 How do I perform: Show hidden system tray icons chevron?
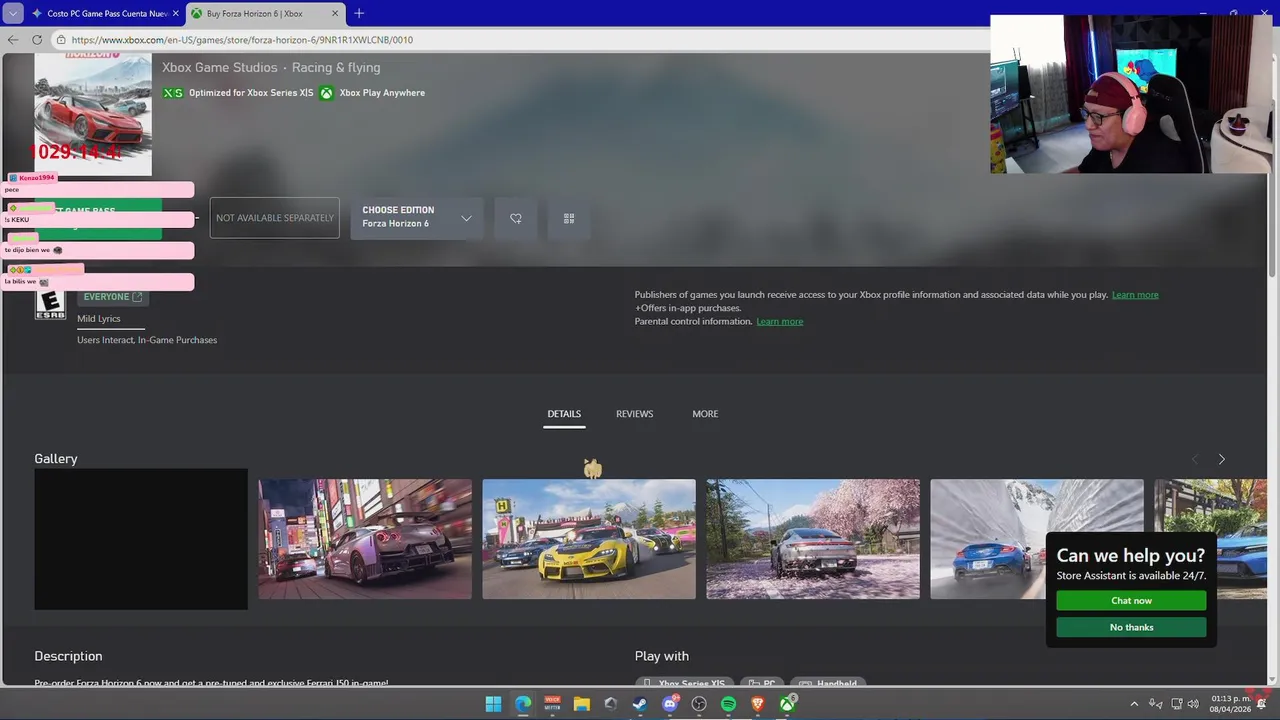click(1134, 704)
